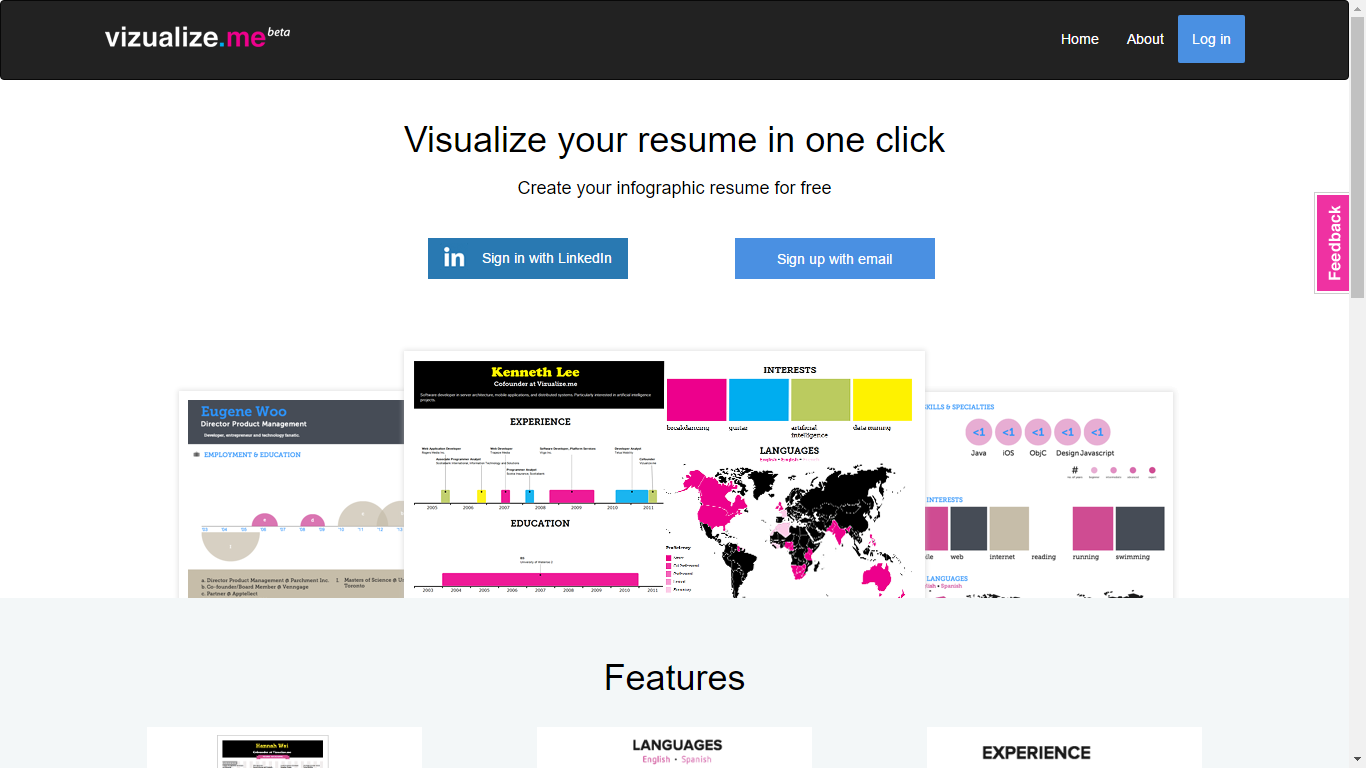Click the EXPERIENCE feature card title
This screenshot has height=768, width=1366.
1037,753
